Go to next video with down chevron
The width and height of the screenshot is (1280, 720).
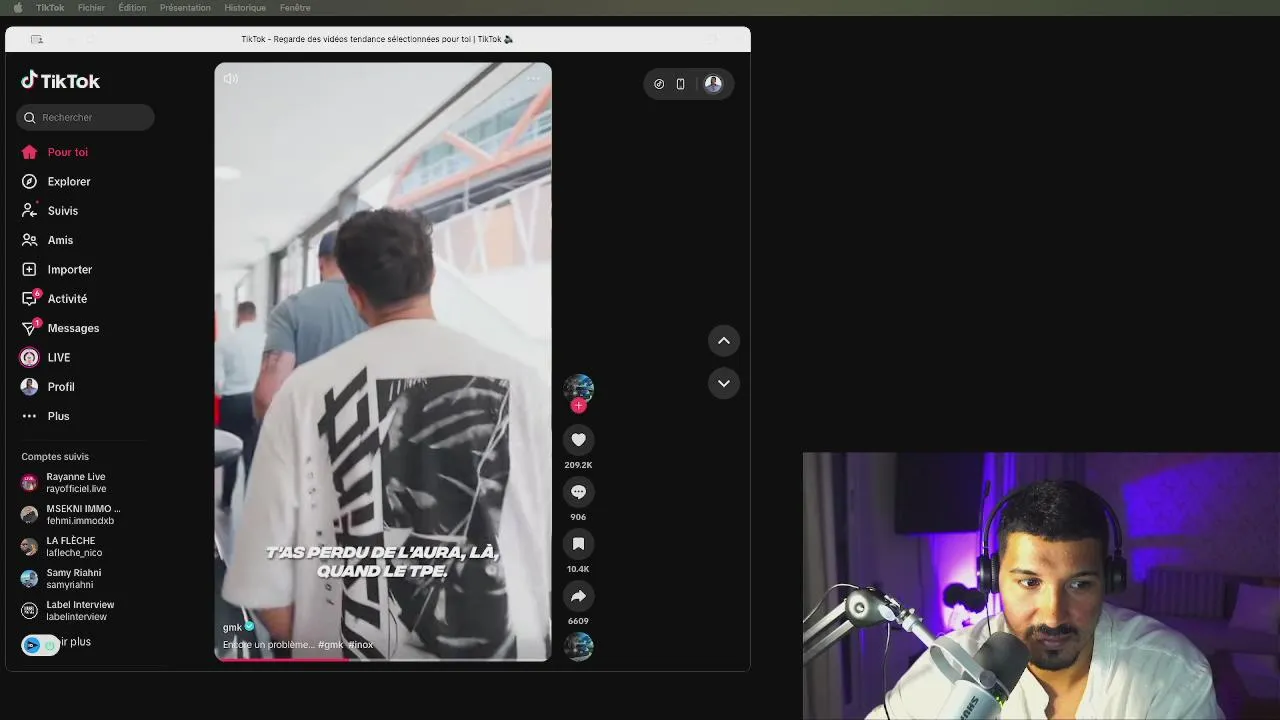click(723, 383)
